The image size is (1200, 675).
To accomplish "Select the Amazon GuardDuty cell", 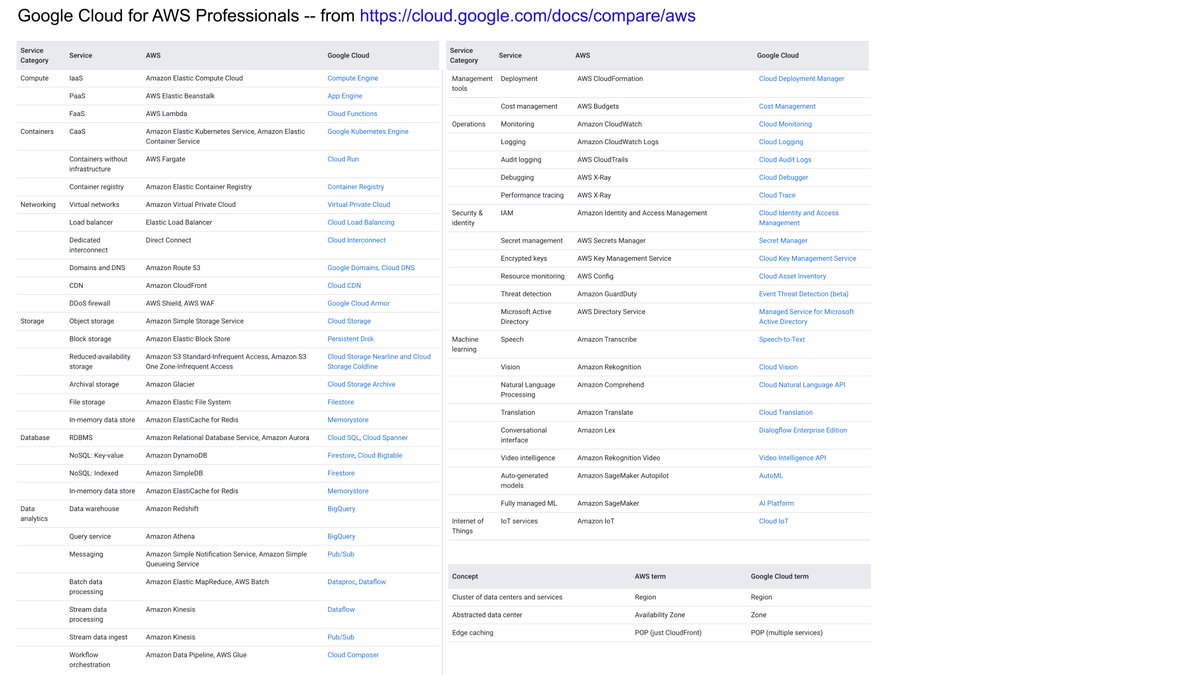I will [x=607, y=295].
